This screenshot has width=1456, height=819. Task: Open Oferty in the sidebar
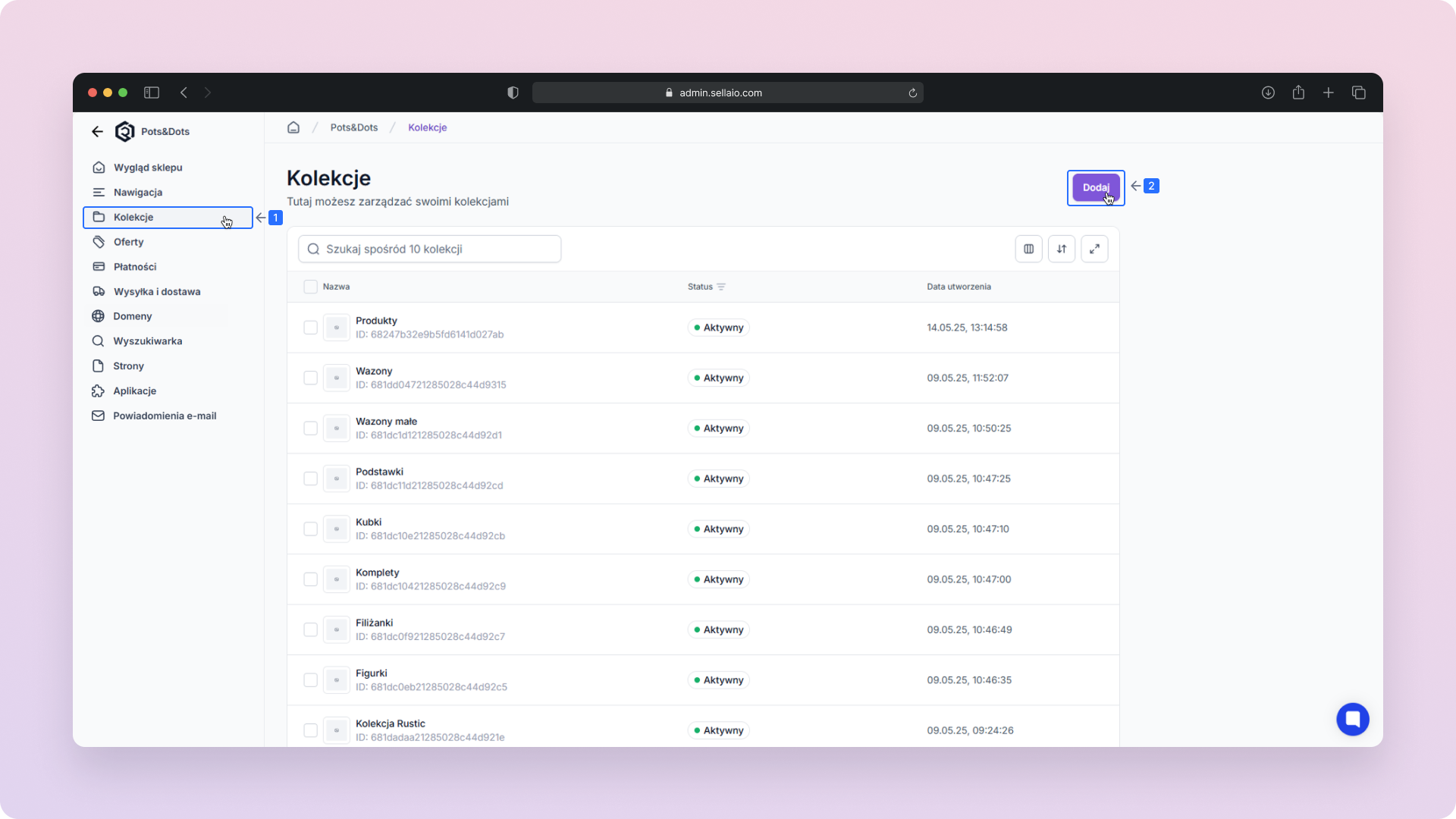pyautogui.click(x=128, y=242)
